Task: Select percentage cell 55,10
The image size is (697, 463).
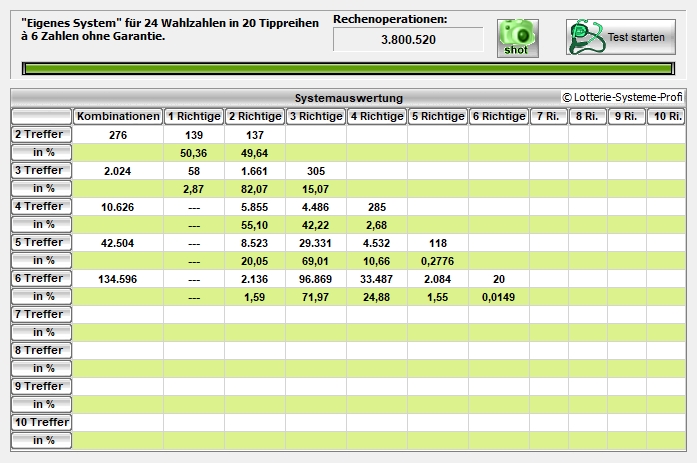Action: 255,225
